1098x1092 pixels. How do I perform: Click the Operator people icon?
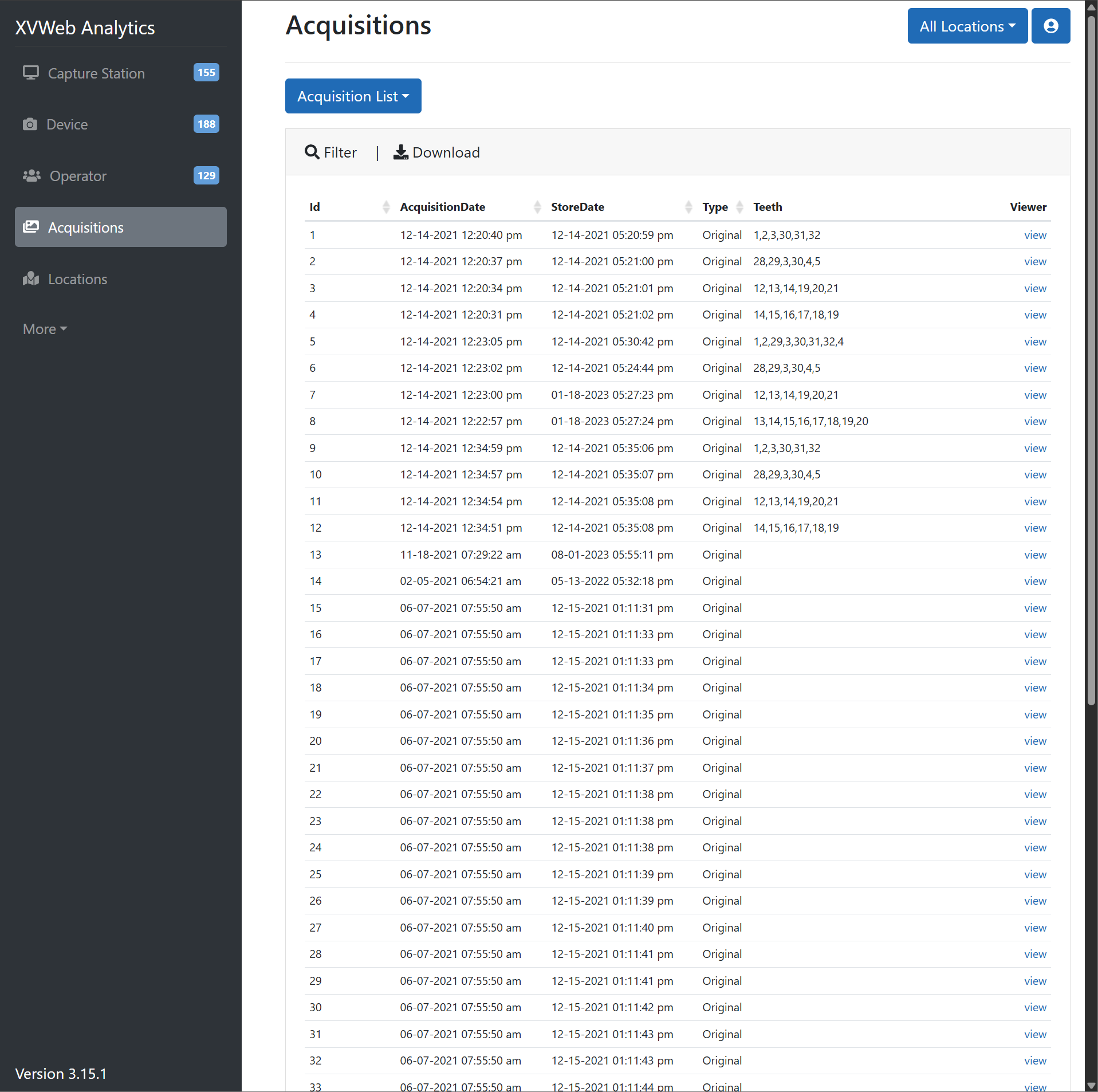32,176
